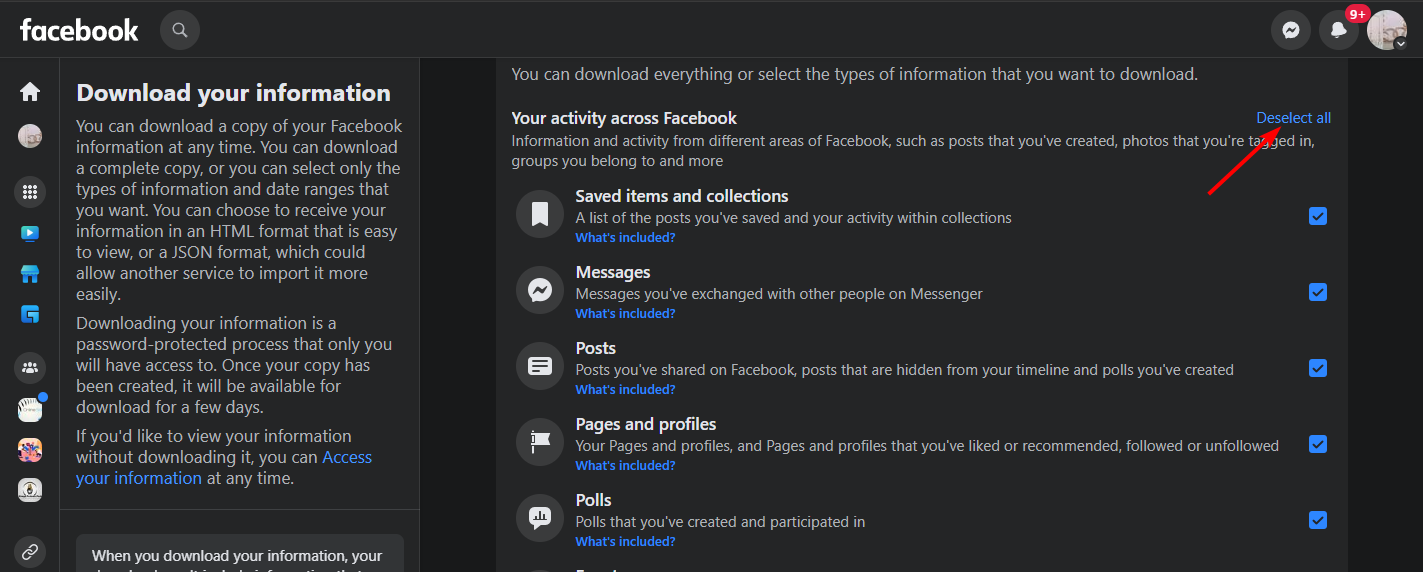Follow the Access your information link
This screenshot has height=572, width=1423.
pos(224,468)
